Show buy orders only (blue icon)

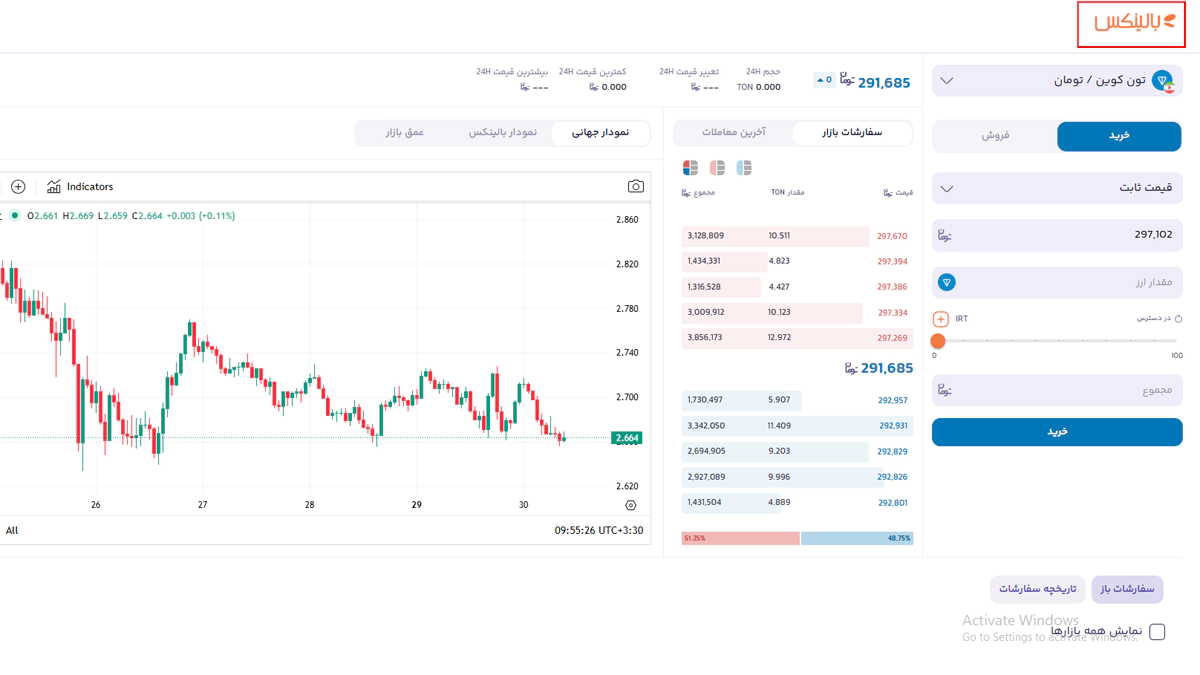point(744,168)
